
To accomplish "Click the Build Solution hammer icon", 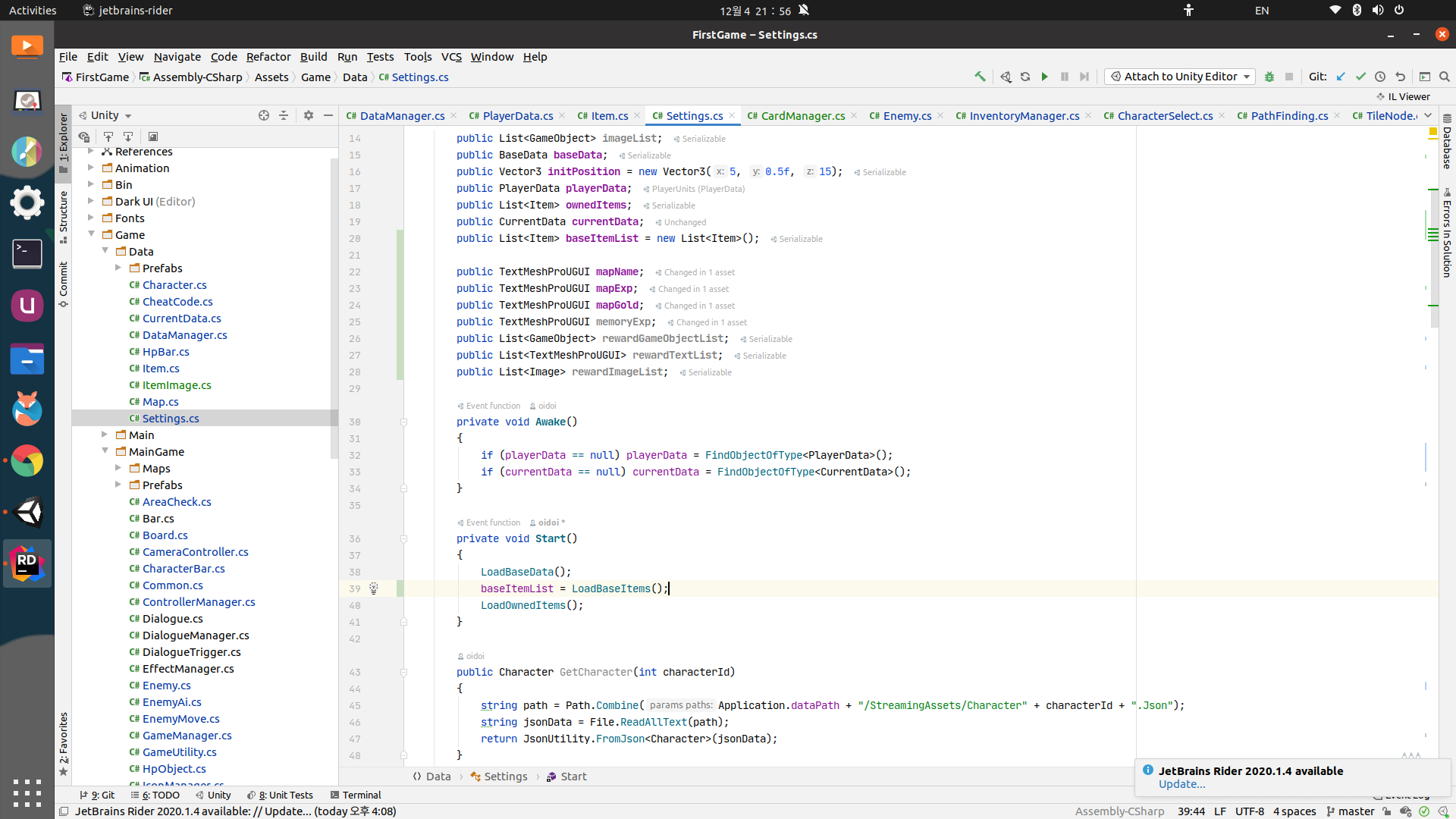I will 980,77.
